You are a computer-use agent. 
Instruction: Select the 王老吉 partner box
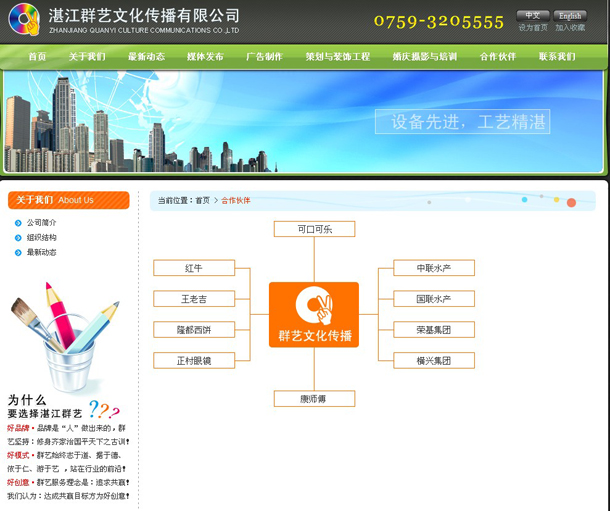click(194, 299)
